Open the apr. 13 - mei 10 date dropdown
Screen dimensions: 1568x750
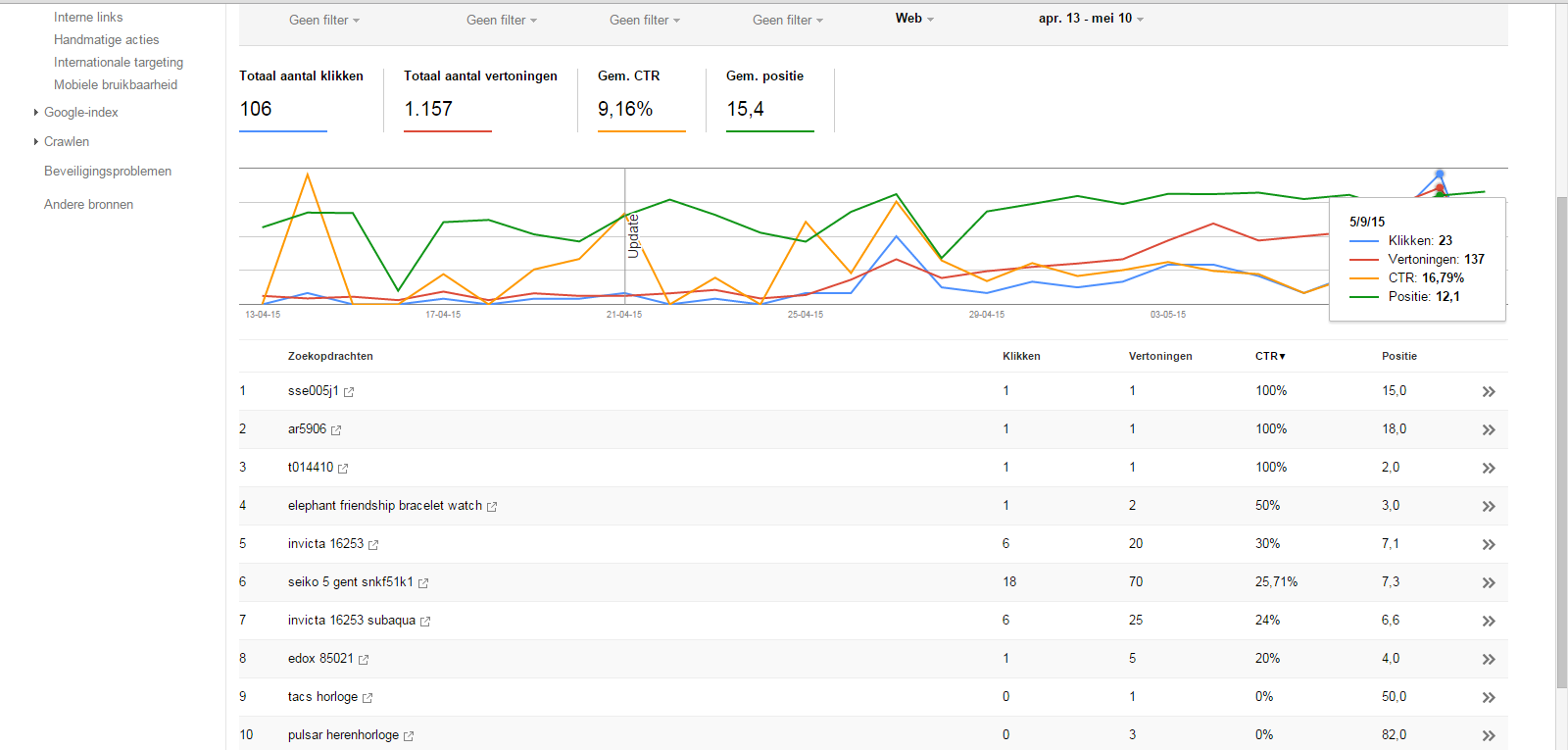point(1091,19)
